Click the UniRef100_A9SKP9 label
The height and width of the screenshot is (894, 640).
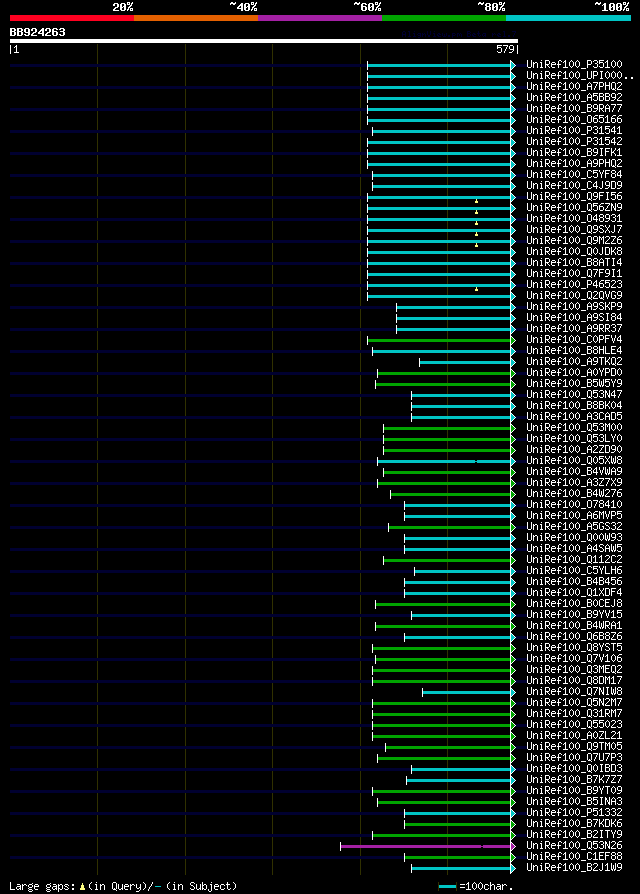click(574, 307)
